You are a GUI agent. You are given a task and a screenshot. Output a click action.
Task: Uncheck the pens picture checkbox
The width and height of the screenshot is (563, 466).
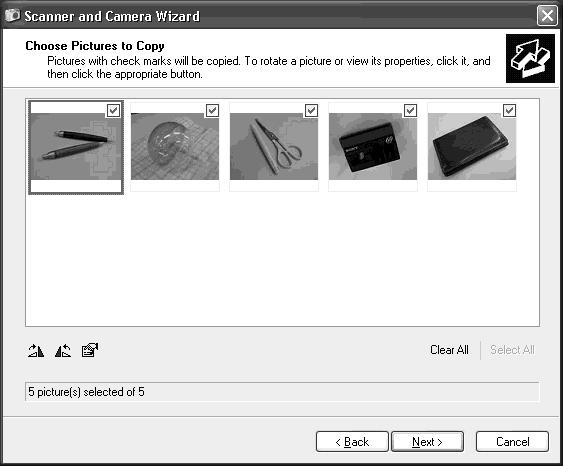tap(113, 110)
